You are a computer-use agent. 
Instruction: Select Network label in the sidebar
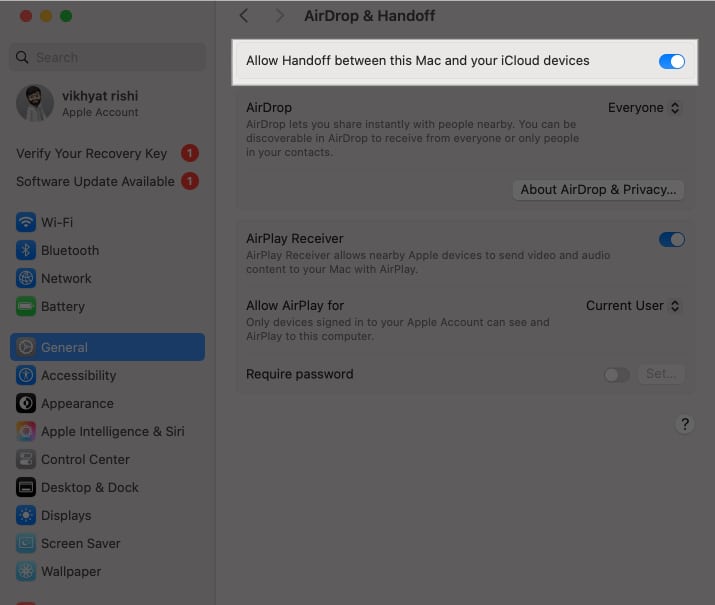pos(66,279)
